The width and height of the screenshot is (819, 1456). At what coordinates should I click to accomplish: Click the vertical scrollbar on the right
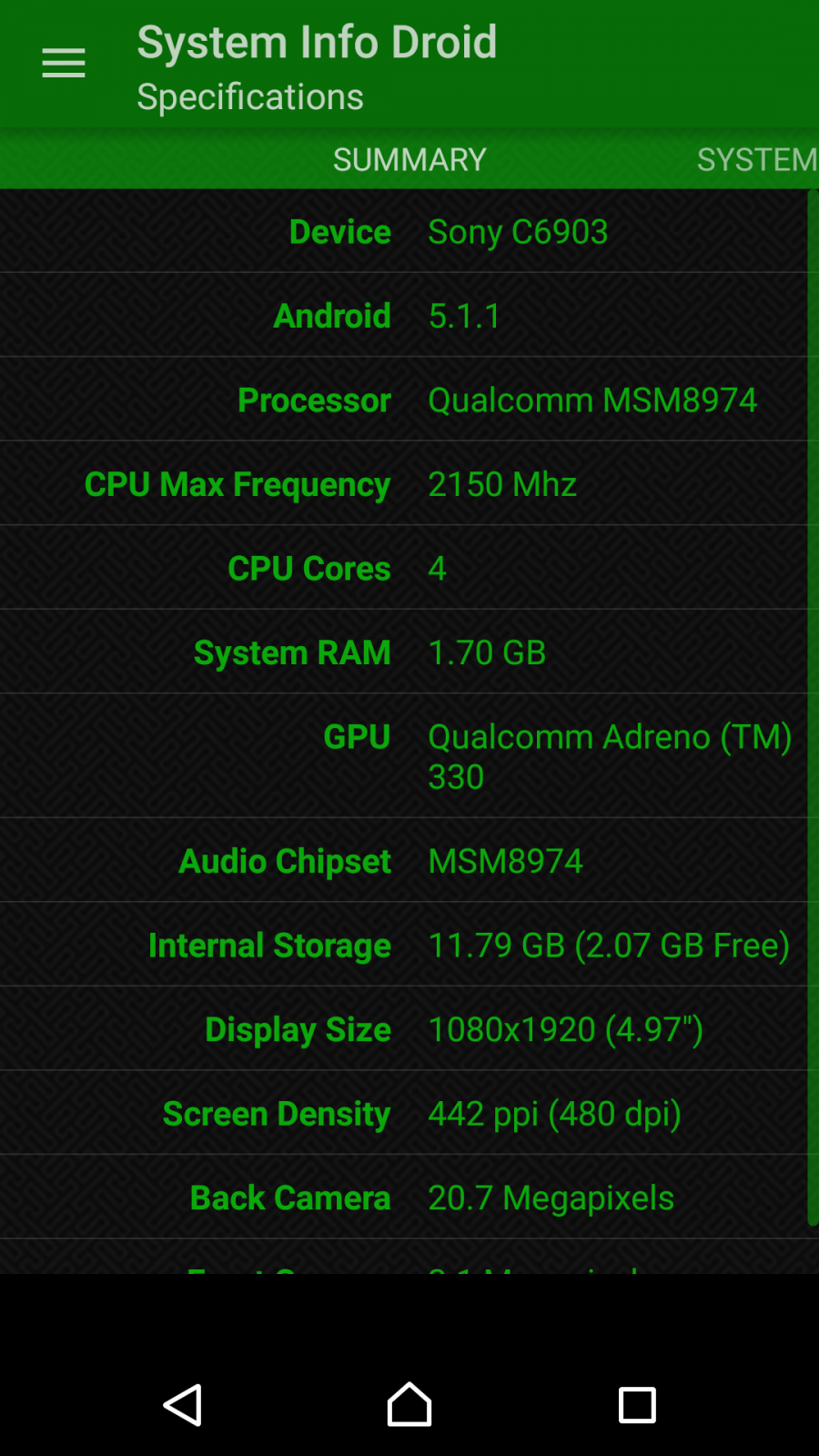pyautogui.click(x=813, y=710)
